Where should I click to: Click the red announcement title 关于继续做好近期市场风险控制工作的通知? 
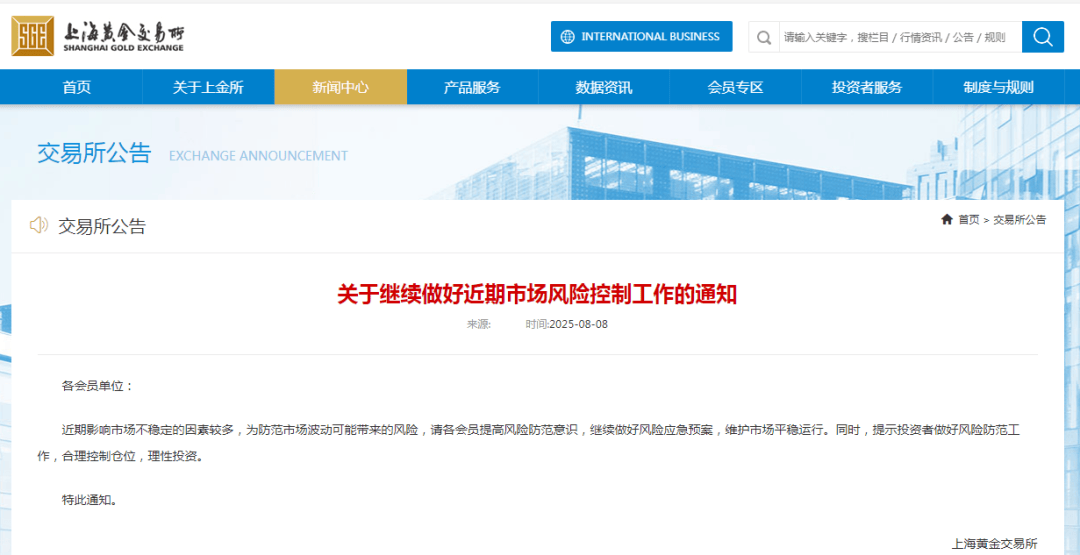click(x=537, y=295)
